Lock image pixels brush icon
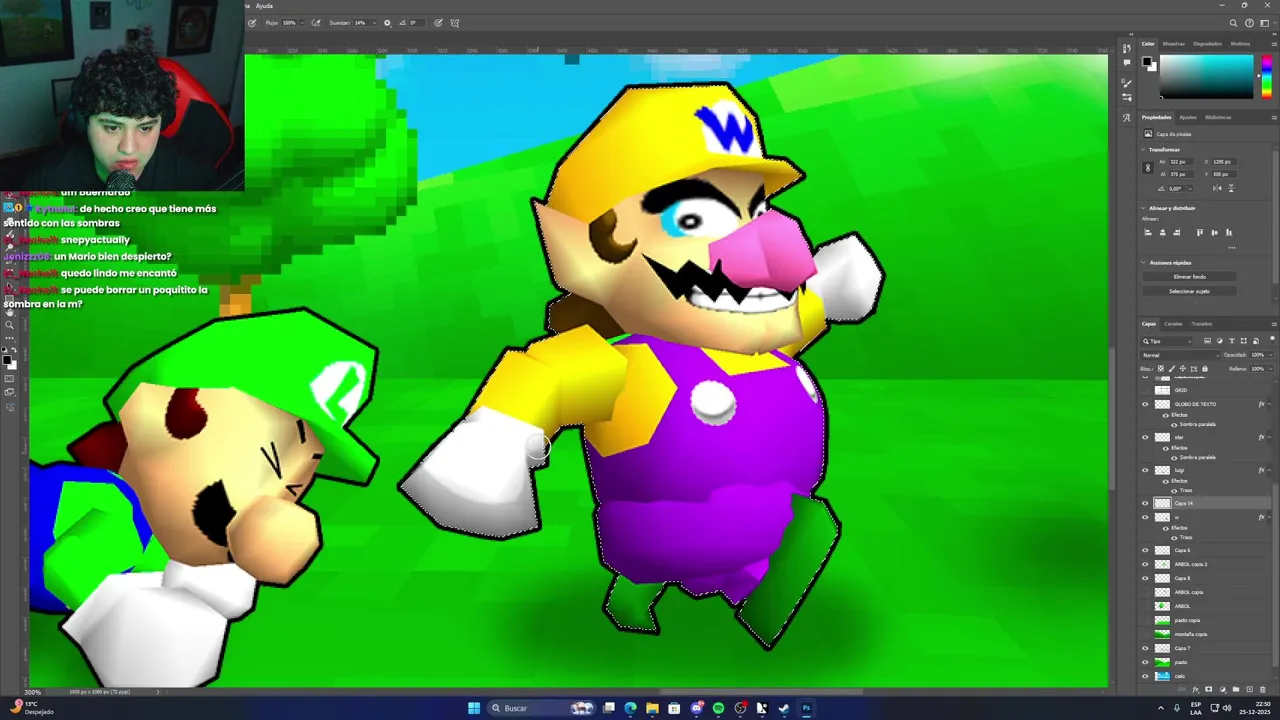 (1171, 369)
